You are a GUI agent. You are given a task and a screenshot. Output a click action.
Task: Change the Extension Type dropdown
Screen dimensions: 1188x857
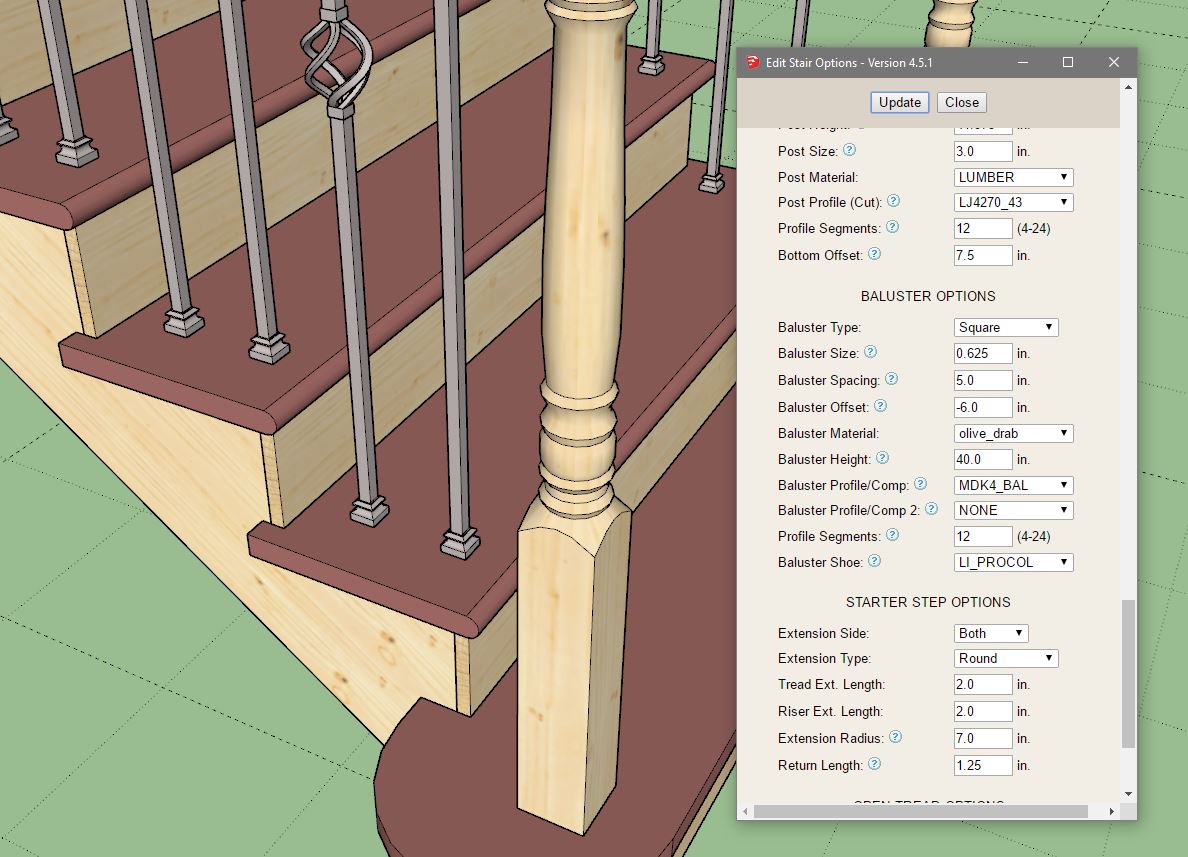click(1006, 658)
